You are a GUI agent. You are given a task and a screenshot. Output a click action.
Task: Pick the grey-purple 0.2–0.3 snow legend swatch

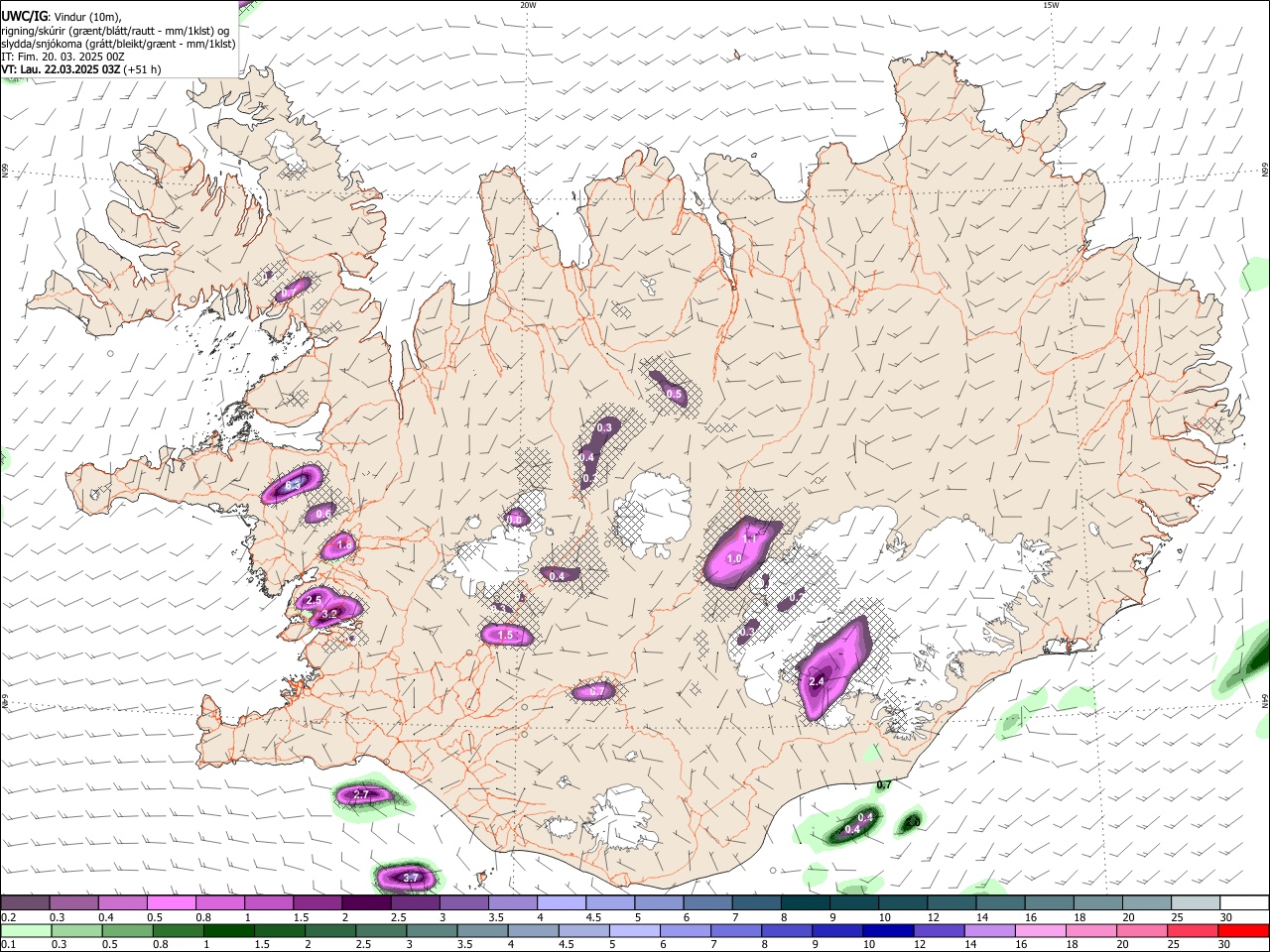point(26,903)
